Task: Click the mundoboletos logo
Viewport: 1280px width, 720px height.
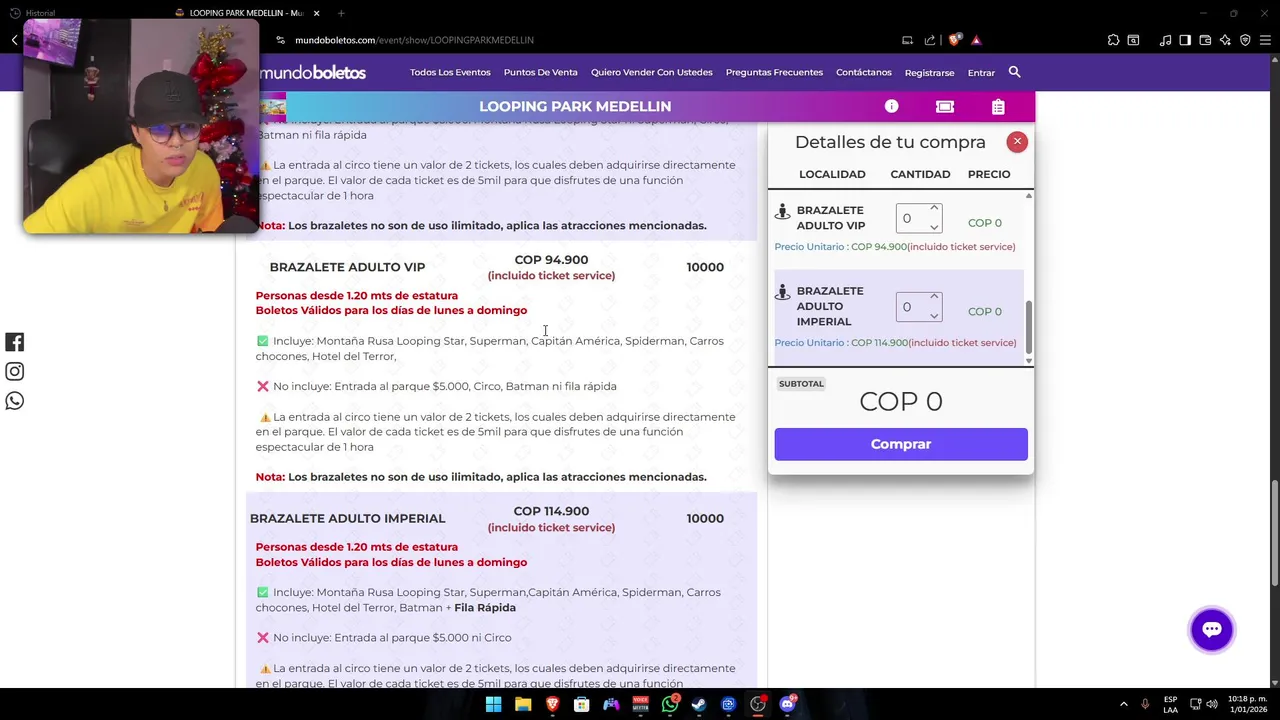Action: [x=313, y=72]
